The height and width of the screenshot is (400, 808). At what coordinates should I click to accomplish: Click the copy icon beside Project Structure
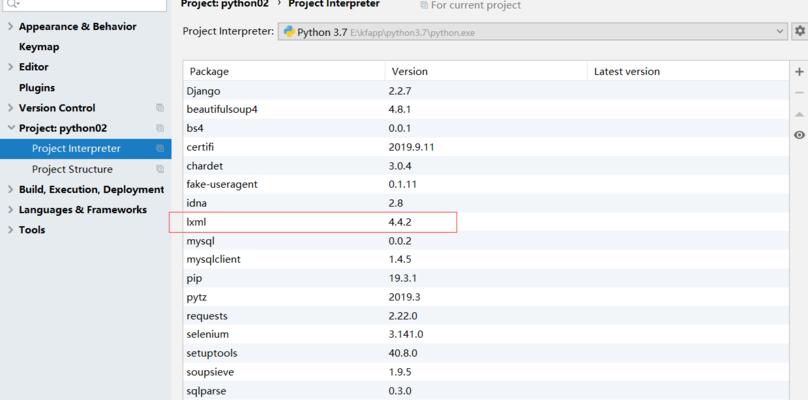coord(160,169)
